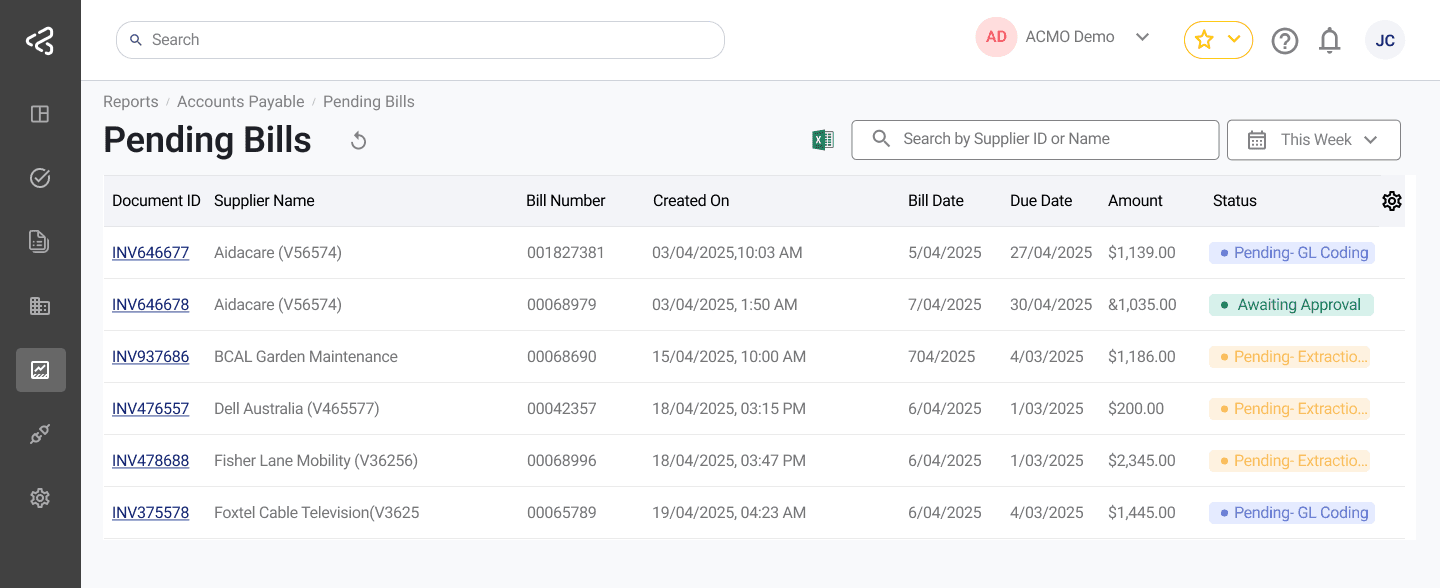Refresh the Pending Bills report
Viewport: 1440px width, 588px height.
click(x=358, y=141)
